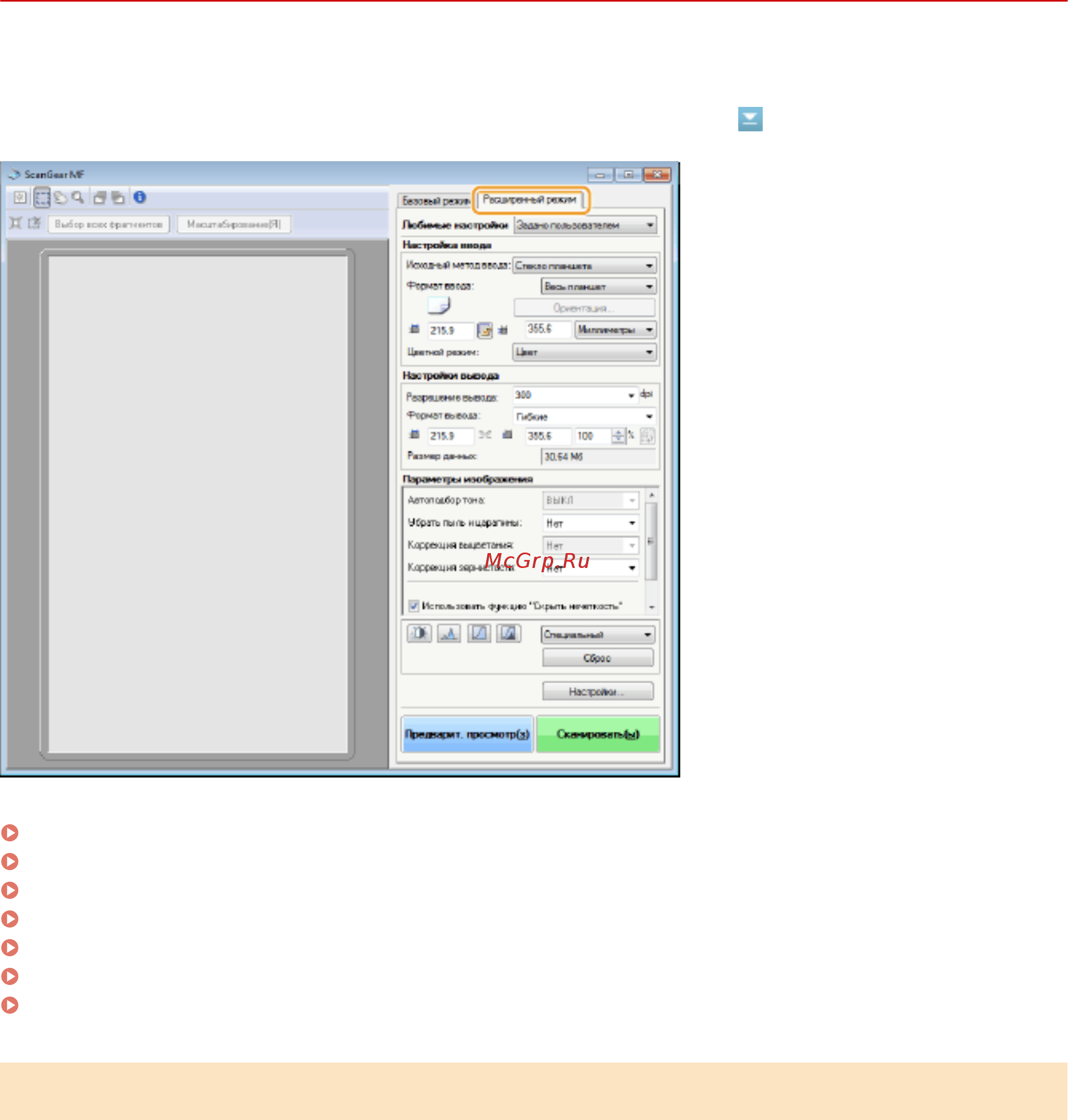
Task: Click the Сброс reset button
Action: (597, 658)
